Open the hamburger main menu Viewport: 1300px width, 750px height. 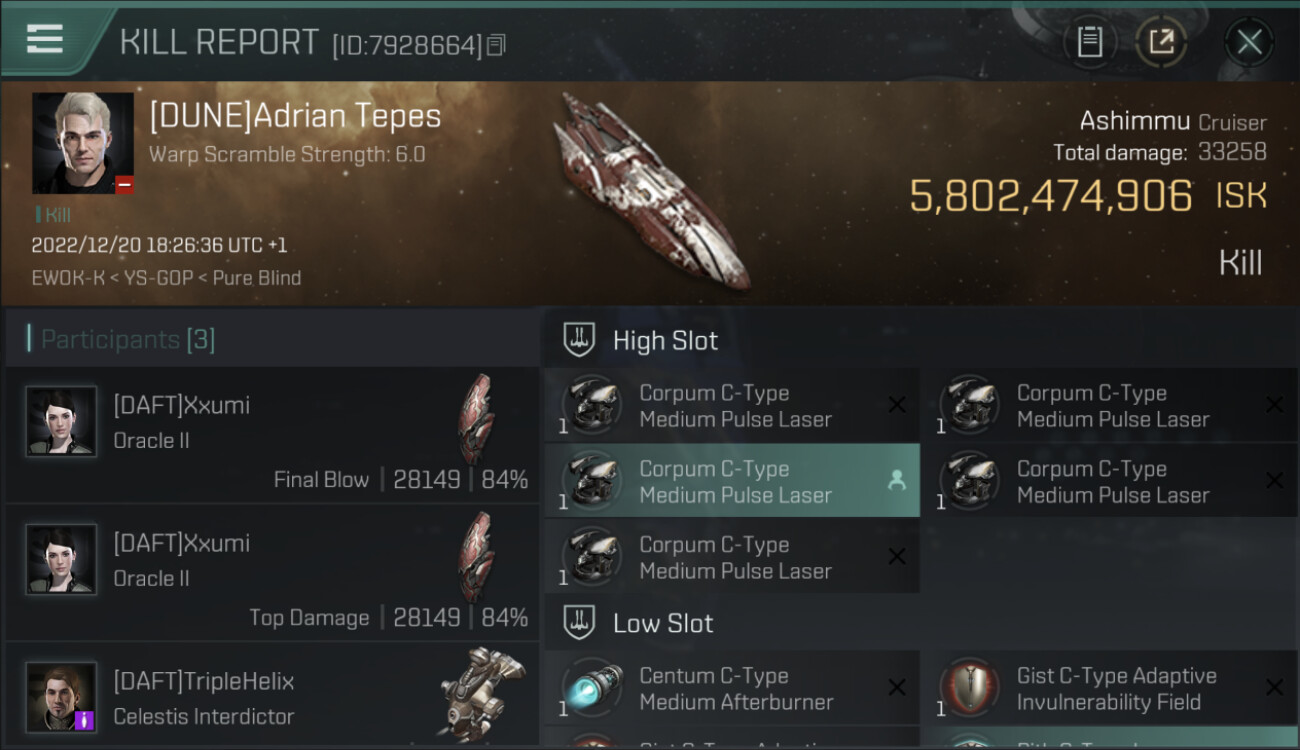[45, 40]
